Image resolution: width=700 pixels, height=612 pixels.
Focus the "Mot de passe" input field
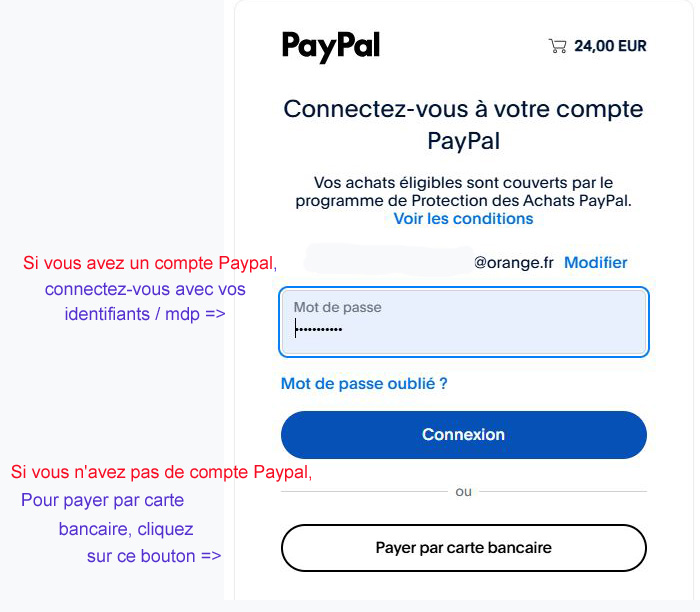click(464, 322)
